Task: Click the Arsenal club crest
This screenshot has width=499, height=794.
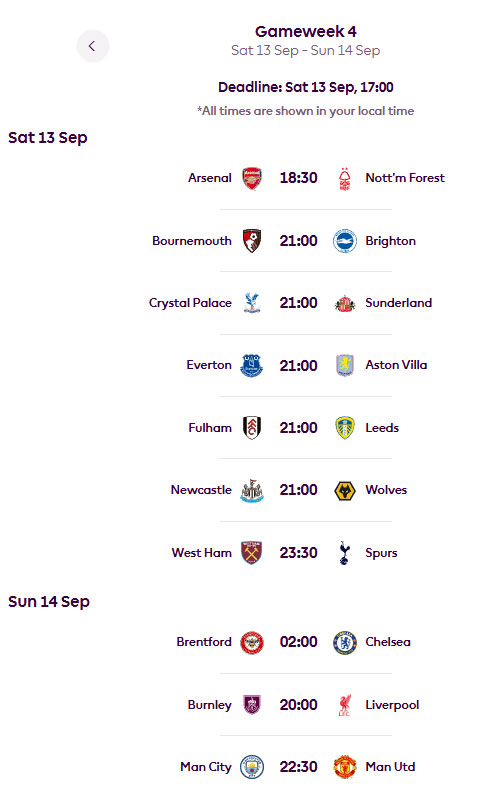Action: (252, 178)
